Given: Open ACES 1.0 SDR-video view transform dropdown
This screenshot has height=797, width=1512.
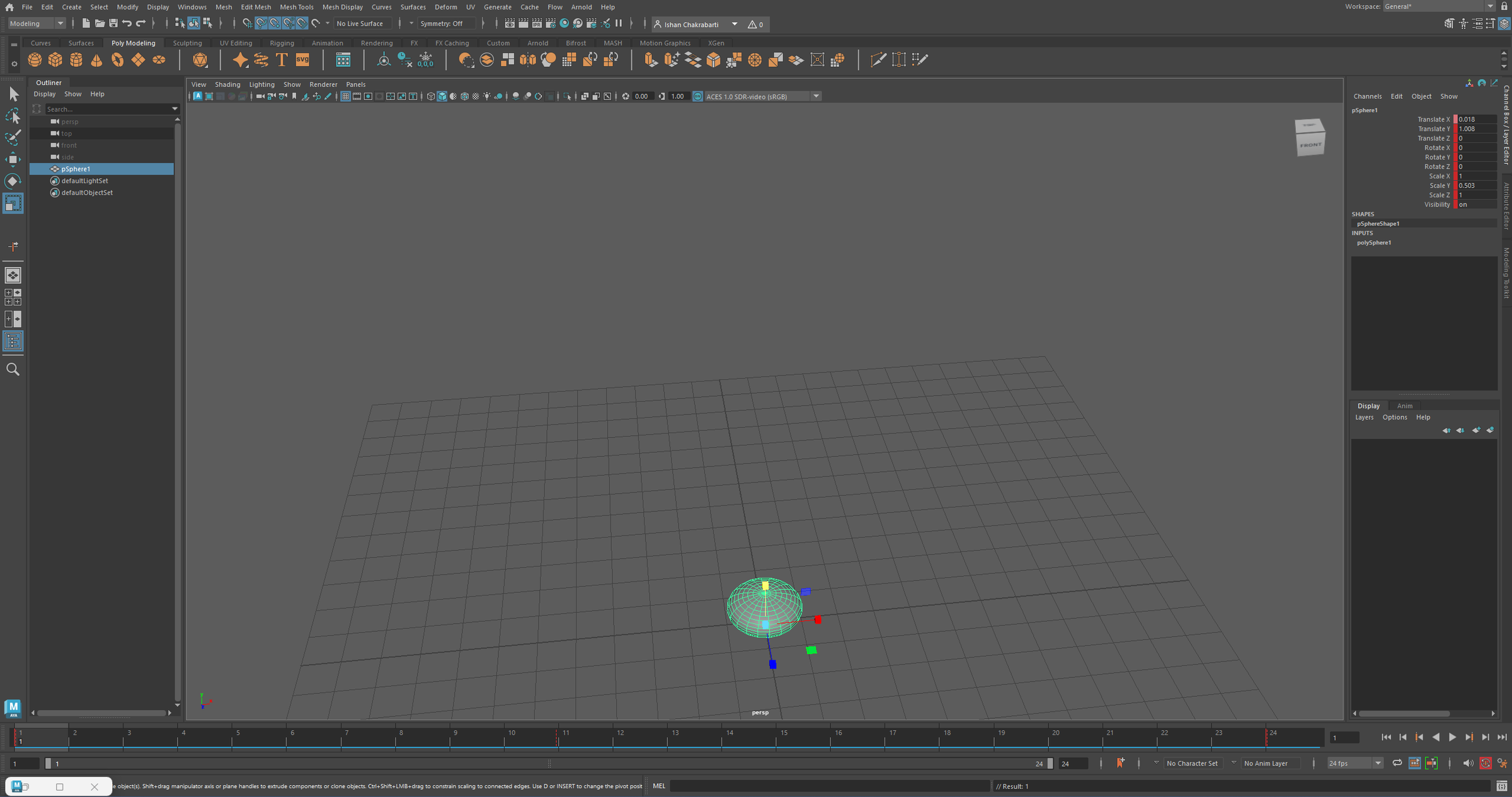Looking at the screenshot, I should click(762, 96).
